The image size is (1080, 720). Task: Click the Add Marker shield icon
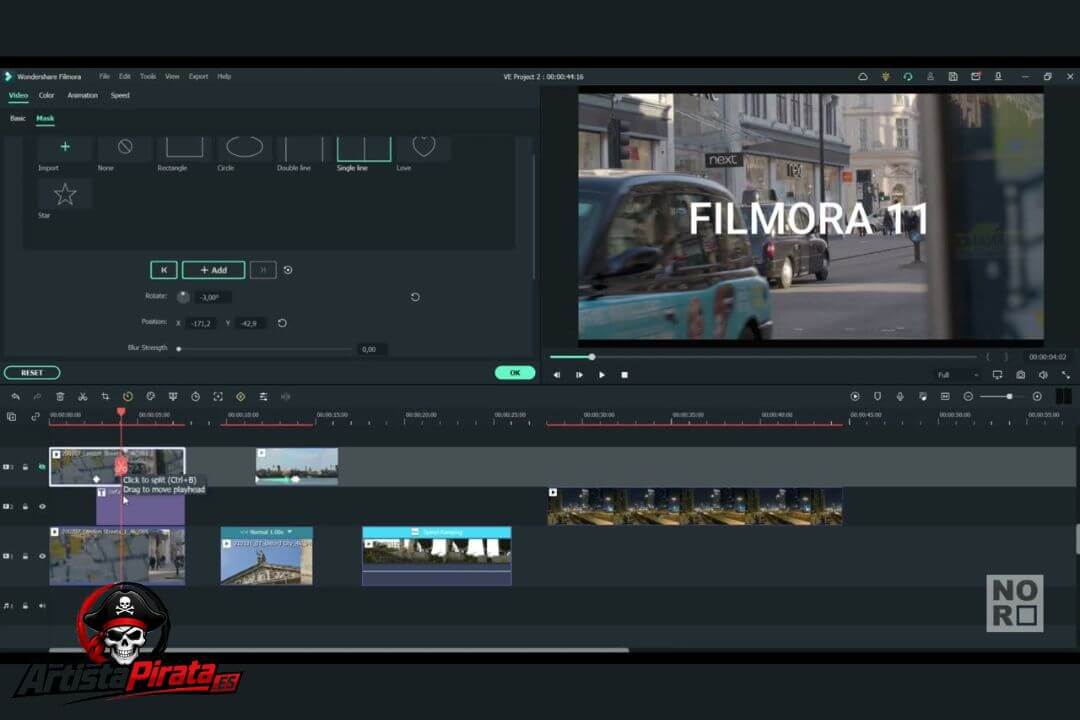pos(878,396)
